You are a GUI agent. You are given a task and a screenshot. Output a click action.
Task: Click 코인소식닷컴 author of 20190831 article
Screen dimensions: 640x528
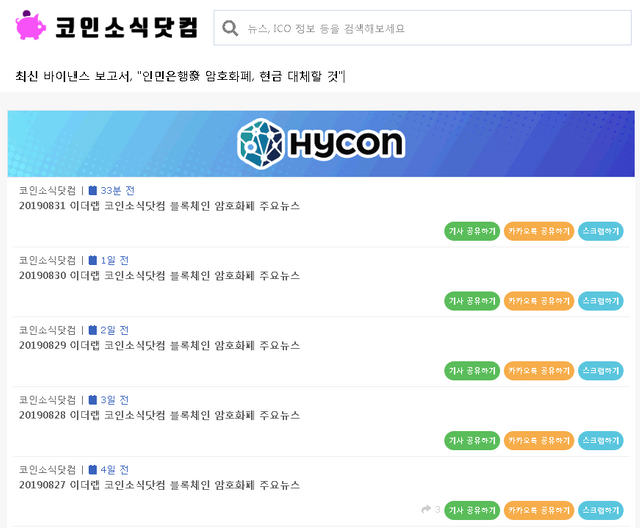(47, 191)
